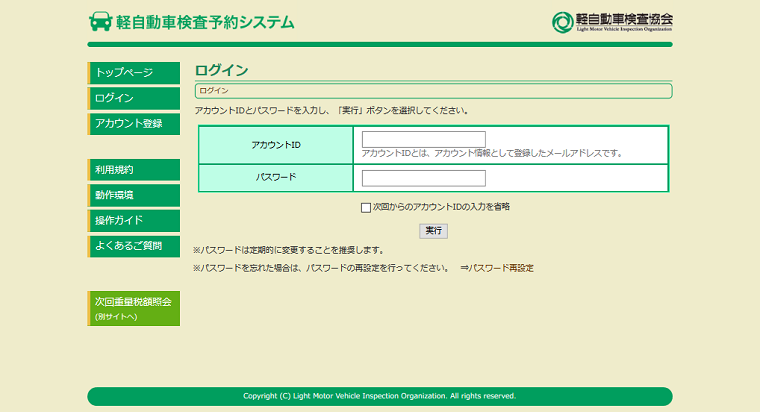Go to トップページ in the sidebar
Image resolution: width=760 pixels, height=412 pixels.
click(x=134, y=73)
